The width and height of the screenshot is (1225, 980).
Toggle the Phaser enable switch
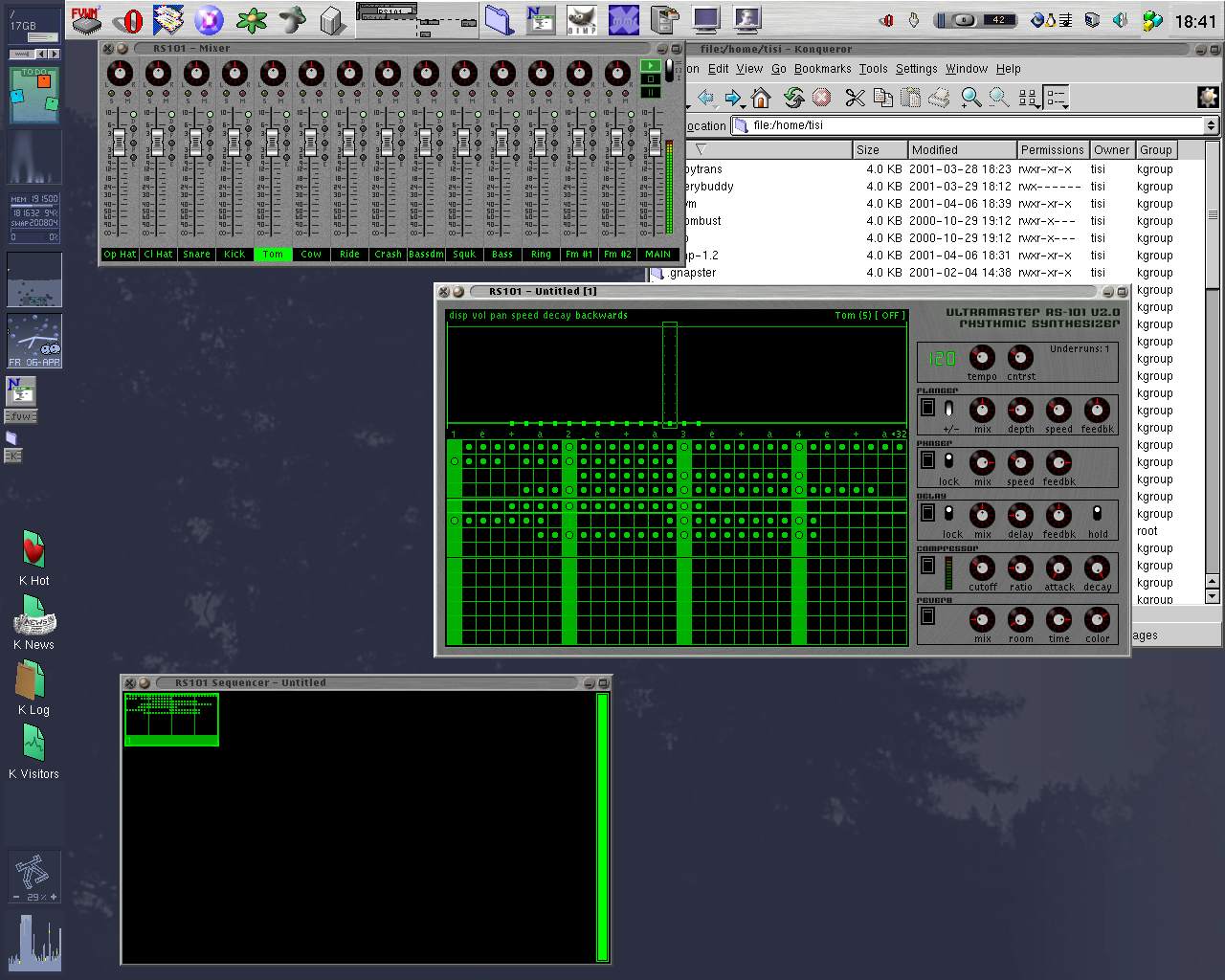tap(927, 460)
